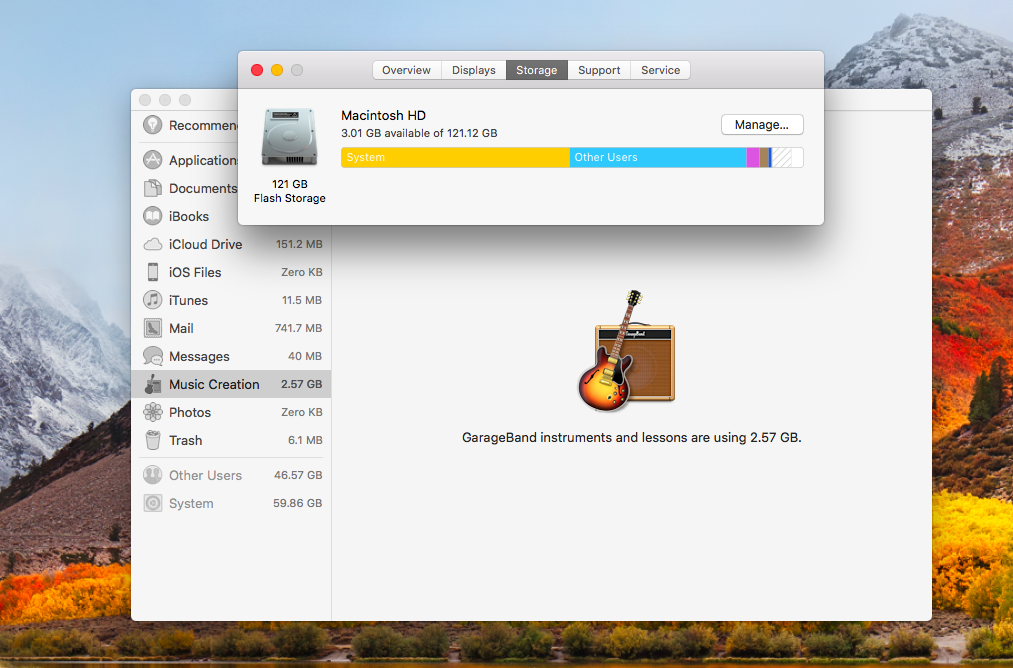Select the Mail row label
Viewport: 1013px width, 668px height.
[x=181, y=328]
